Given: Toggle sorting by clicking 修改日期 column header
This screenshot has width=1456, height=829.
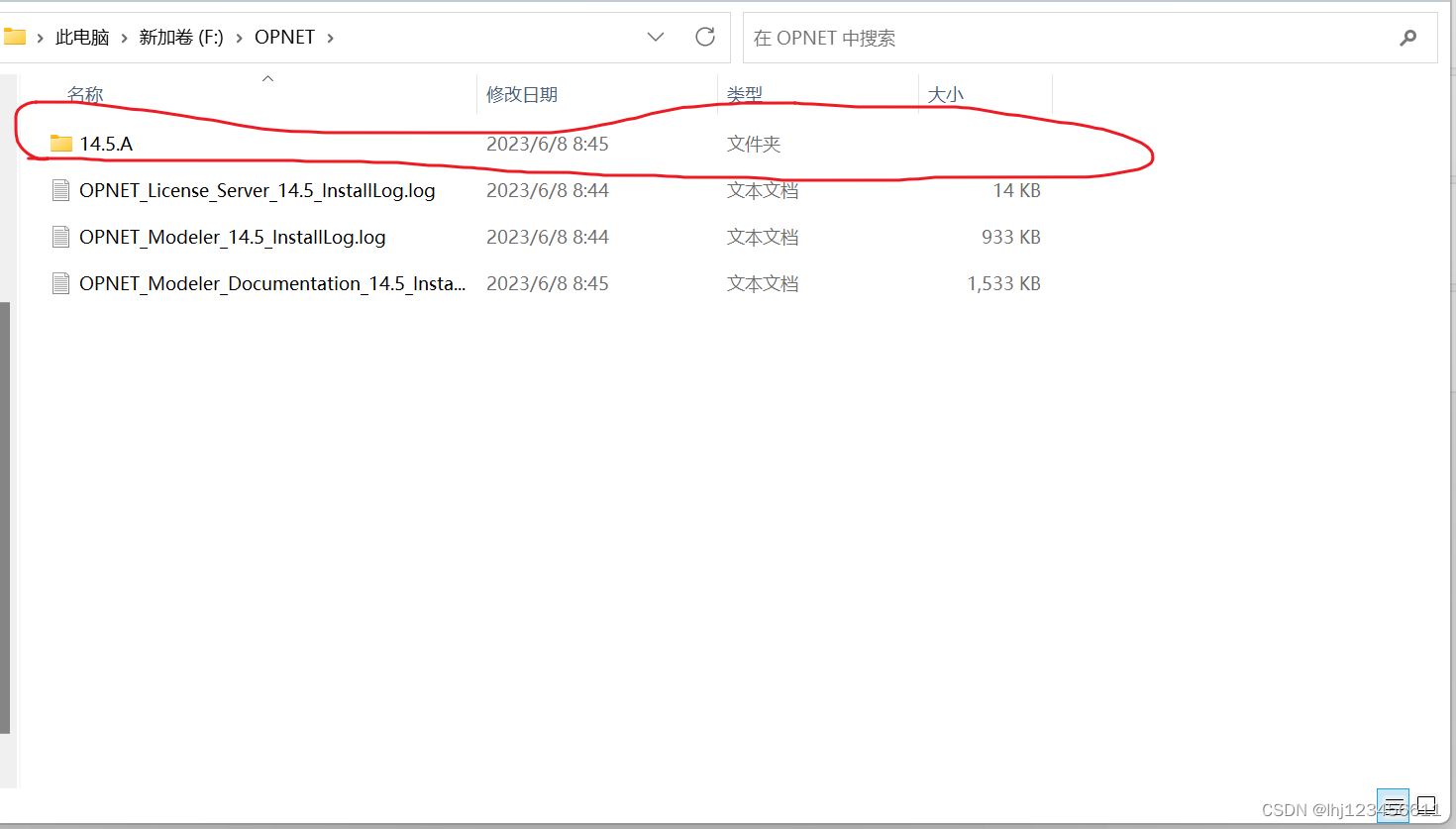Looking at the screenshot, I should (523, 94).
